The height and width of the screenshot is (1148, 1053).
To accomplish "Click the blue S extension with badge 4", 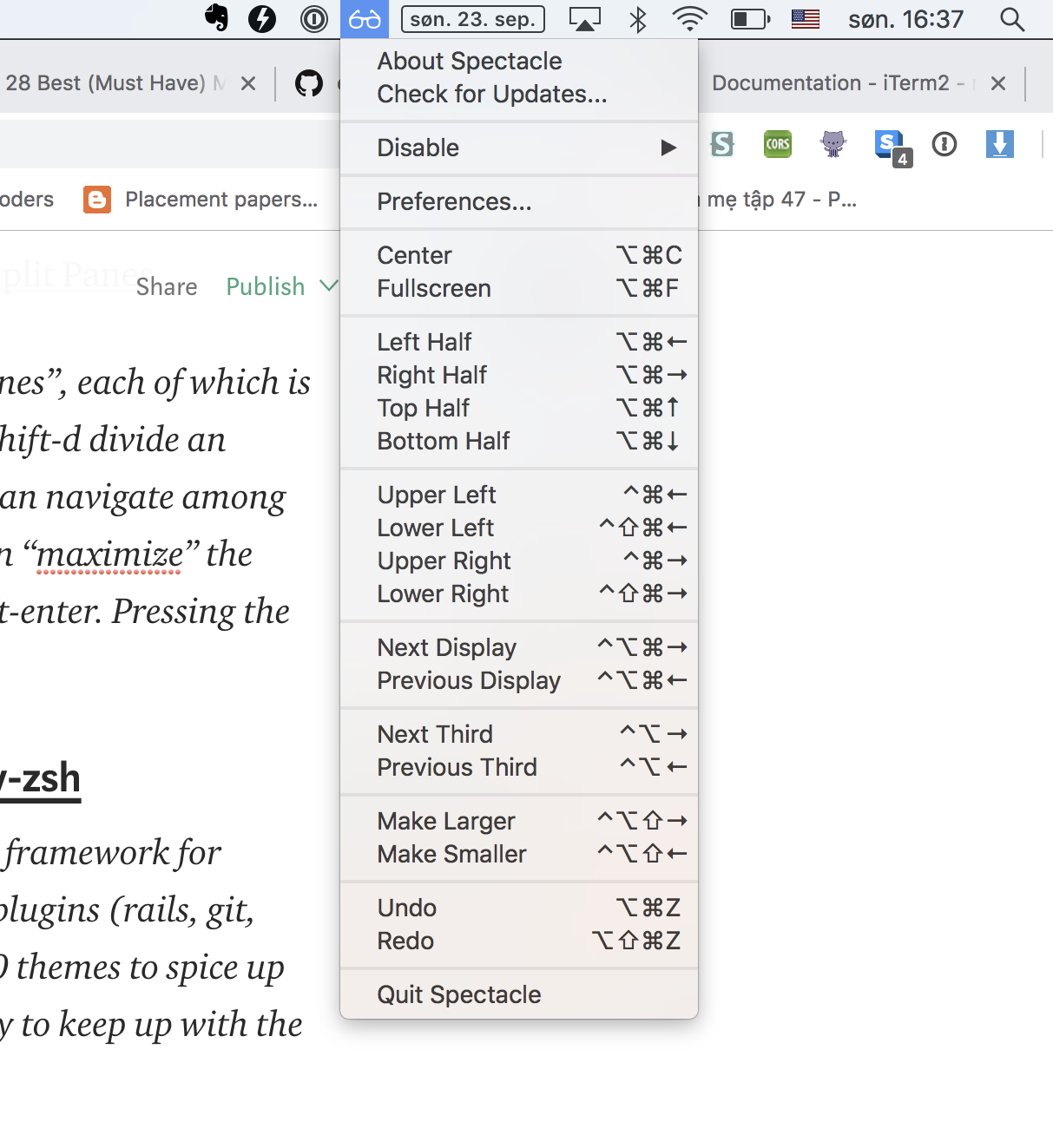I will click(892, 148).
